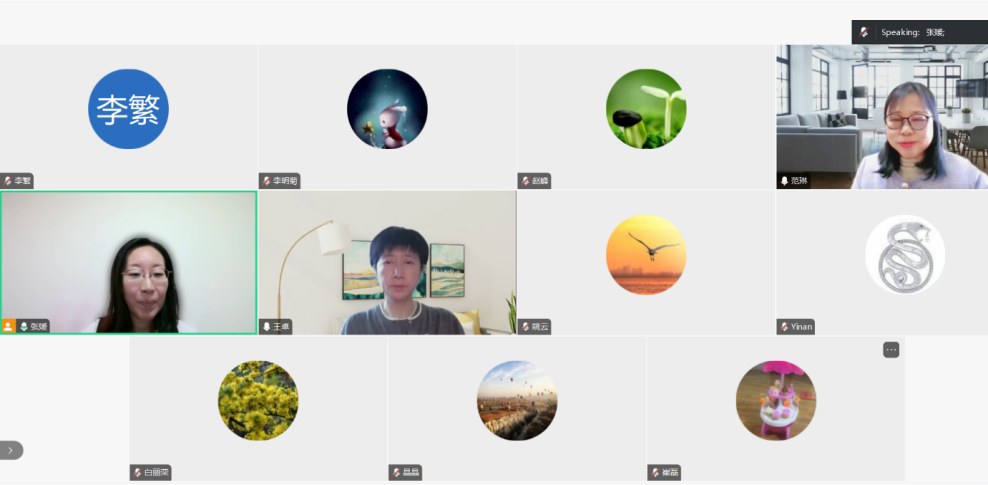The width and height of the screenshot is (988, 485).
Task: Click muted mic icon on Yinan label
Action: (784, 327)
